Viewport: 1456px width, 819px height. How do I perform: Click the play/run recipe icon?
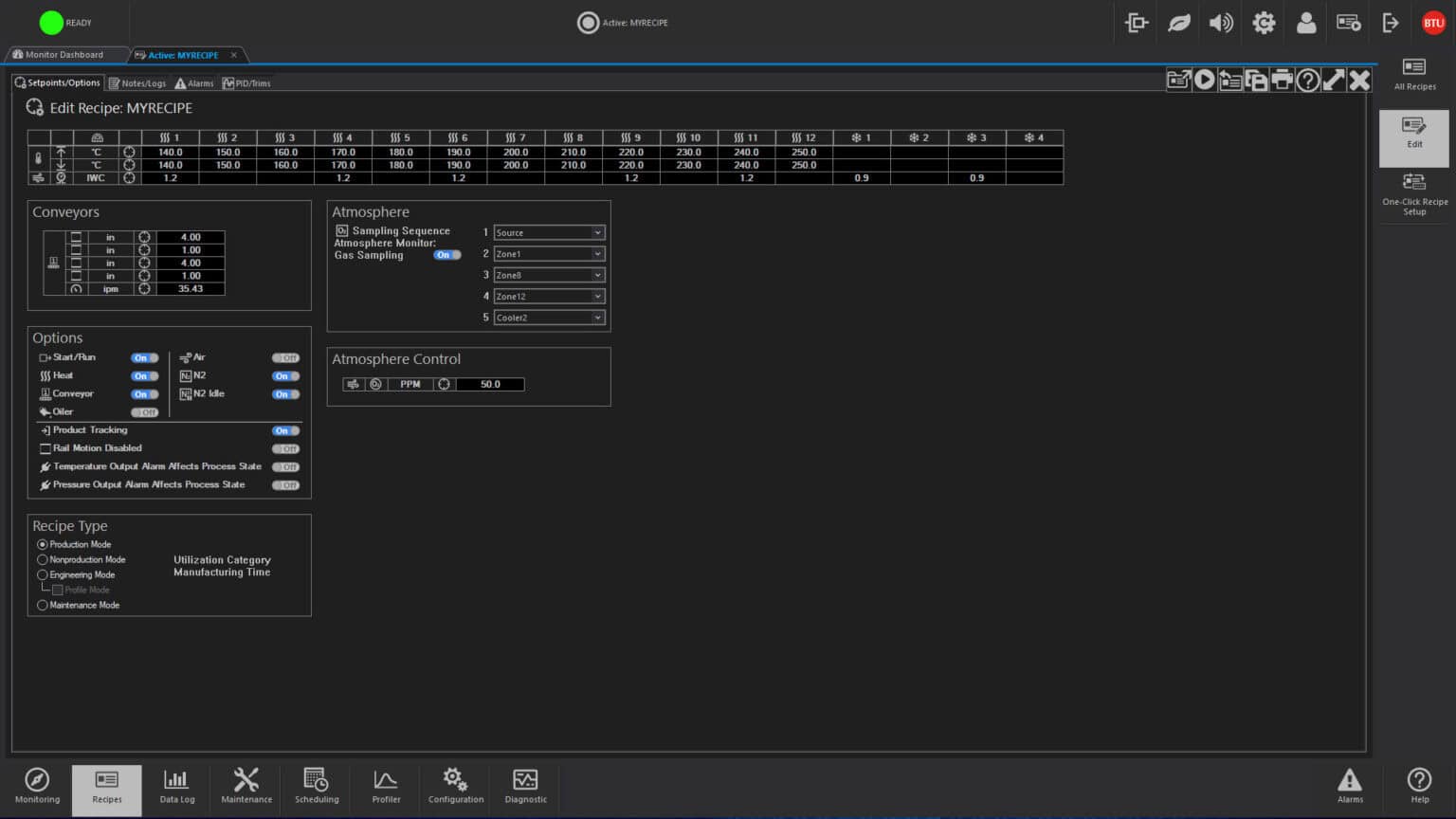(x=1205, y=81)
